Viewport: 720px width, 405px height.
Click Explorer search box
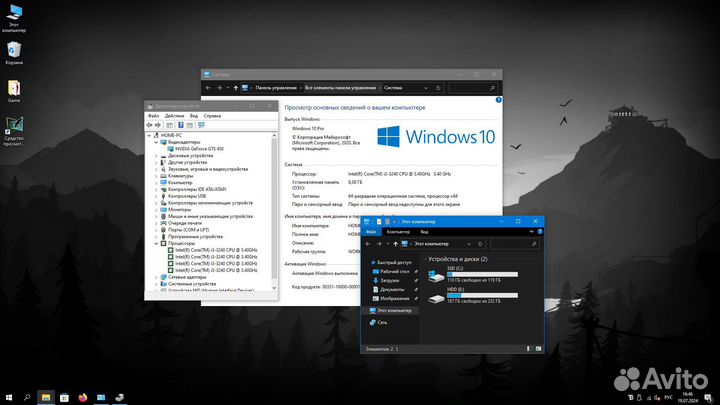(514, 244)
